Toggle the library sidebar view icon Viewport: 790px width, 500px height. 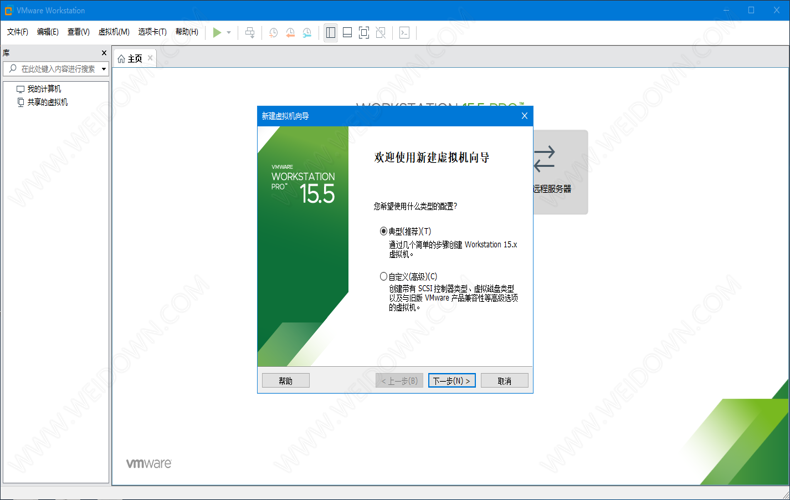click(331, 33)
